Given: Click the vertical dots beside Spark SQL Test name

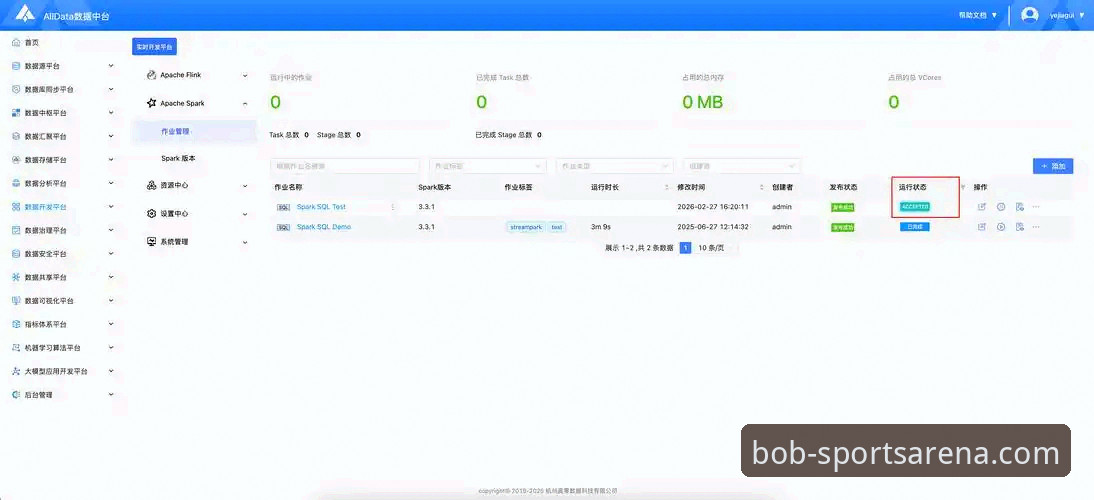Looking at the screenshot, I should pyautogui.click(x=393, y=207).
